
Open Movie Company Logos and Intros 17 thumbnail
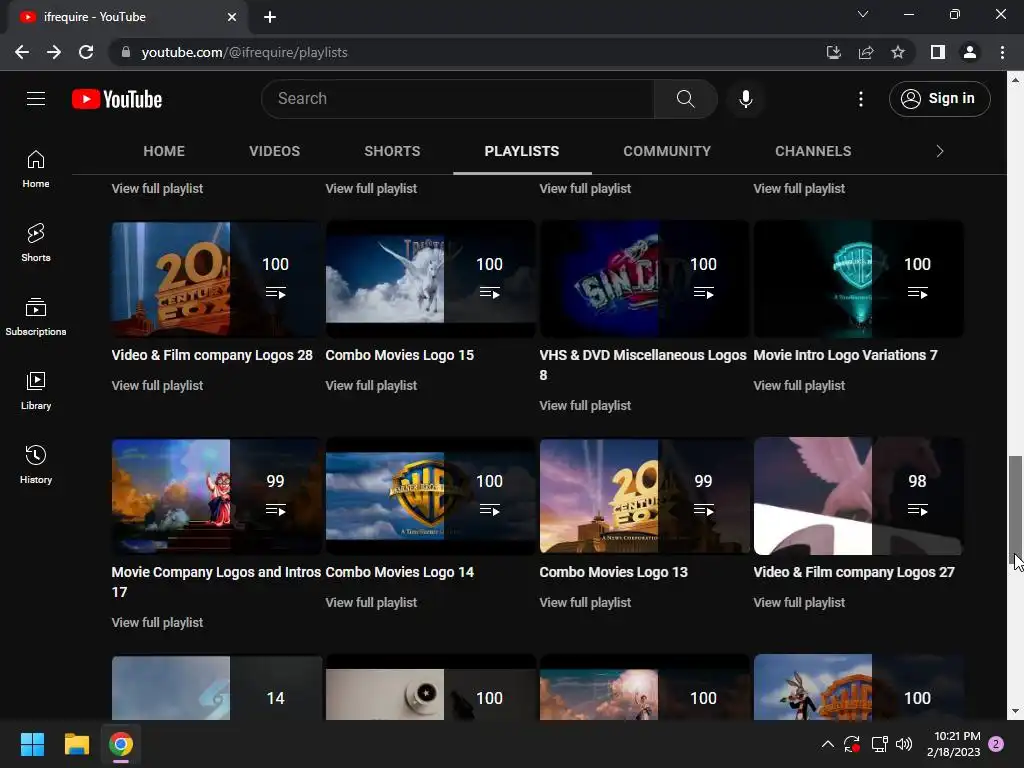pyautogui.click(x=216, y=496)
